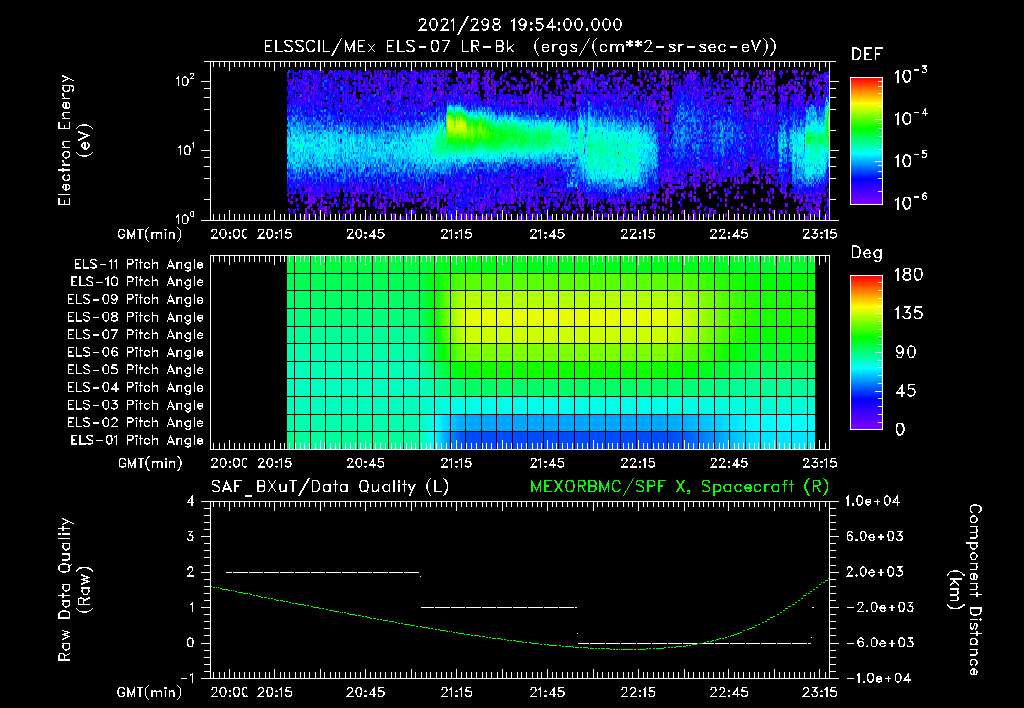Click the "2" tick on data quality axis
1024x708 pixels.
191,572
